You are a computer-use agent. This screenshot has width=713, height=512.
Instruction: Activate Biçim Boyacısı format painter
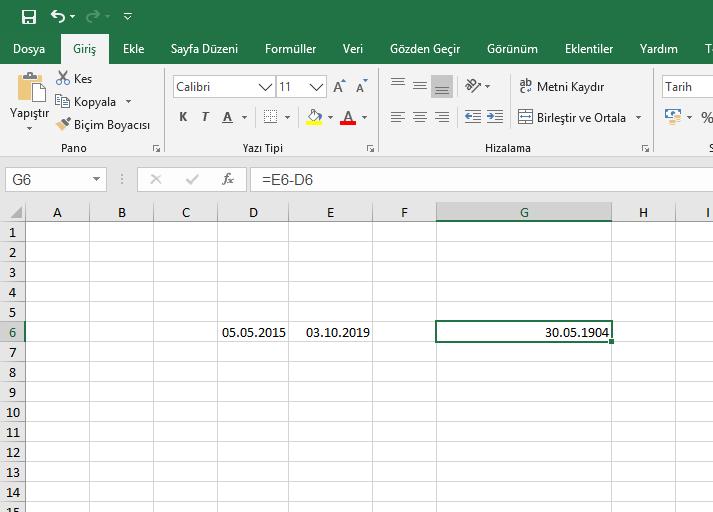coord(103,125)
